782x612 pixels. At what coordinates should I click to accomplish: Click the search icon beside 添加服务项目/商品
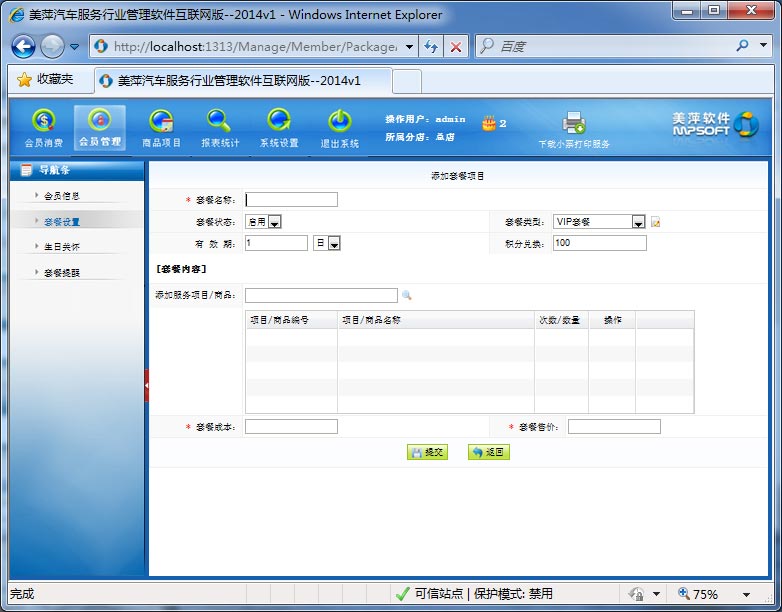pos(407,296)
